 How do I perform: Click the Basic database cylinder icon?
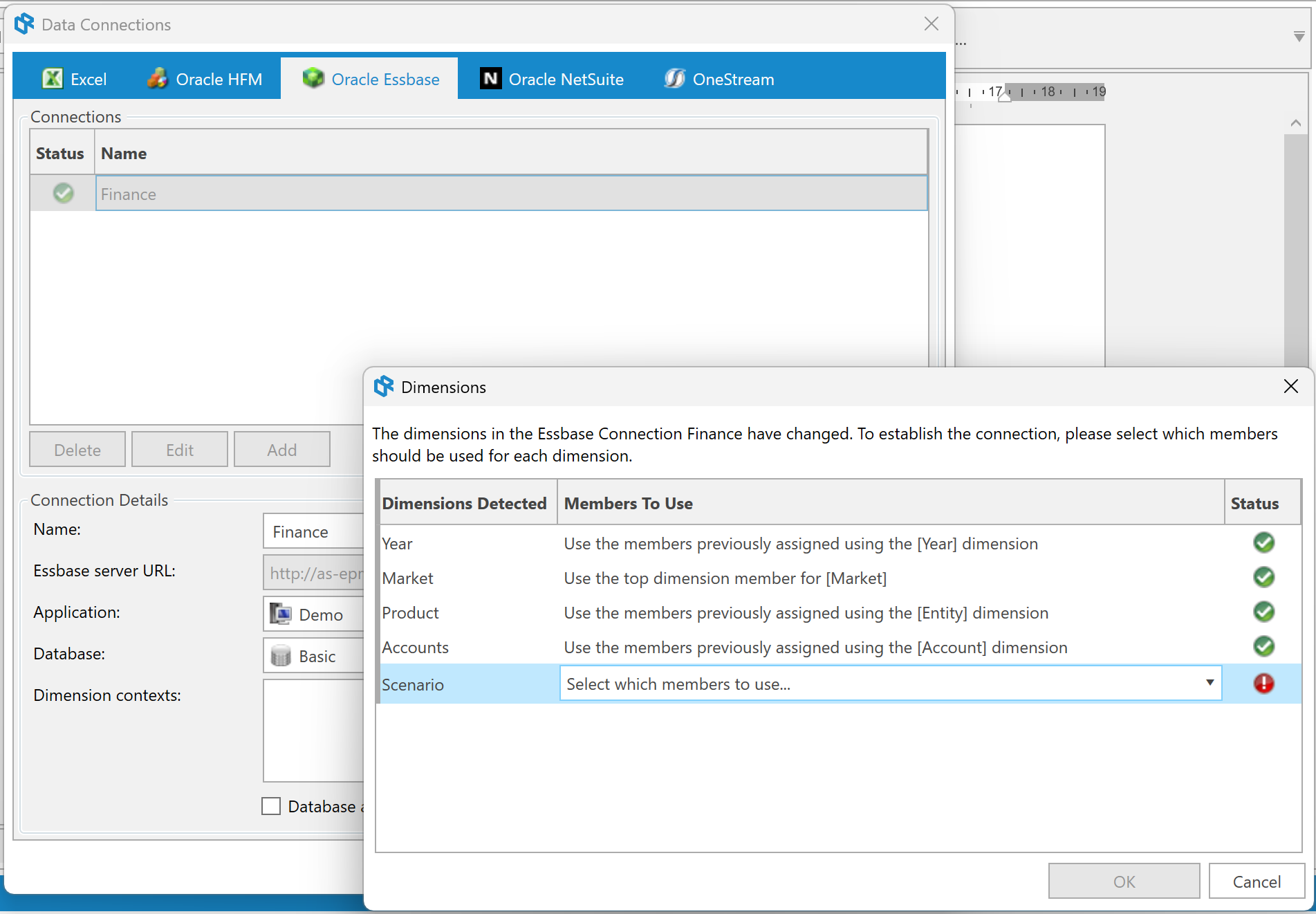tap(281, 655)
